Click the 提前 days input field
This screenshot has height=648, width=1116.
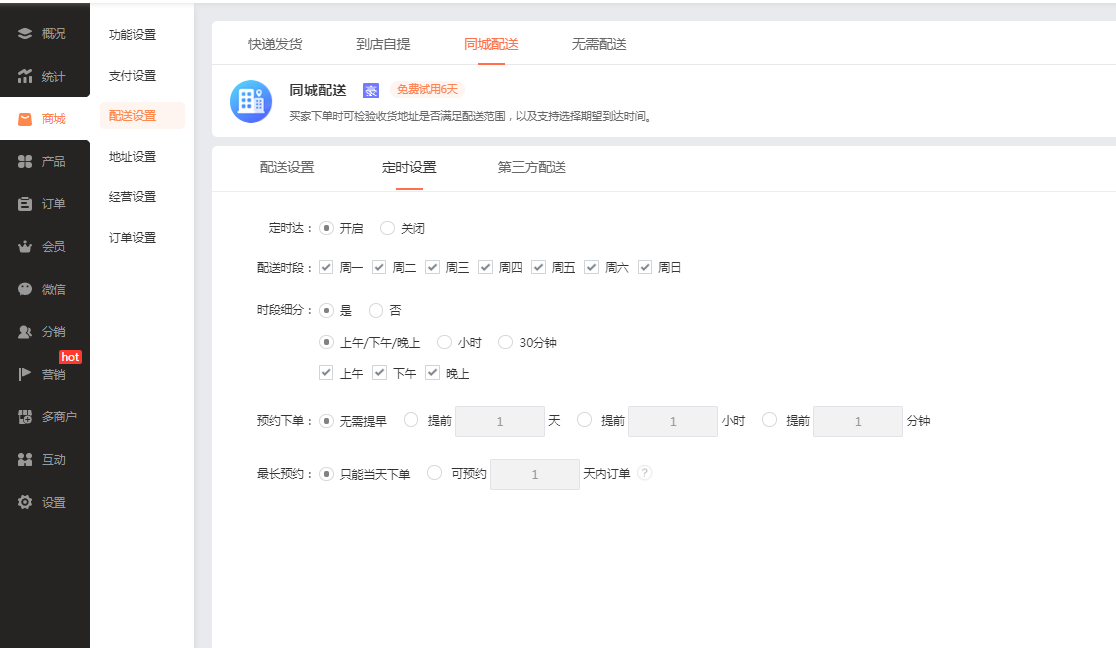(499, 422)
